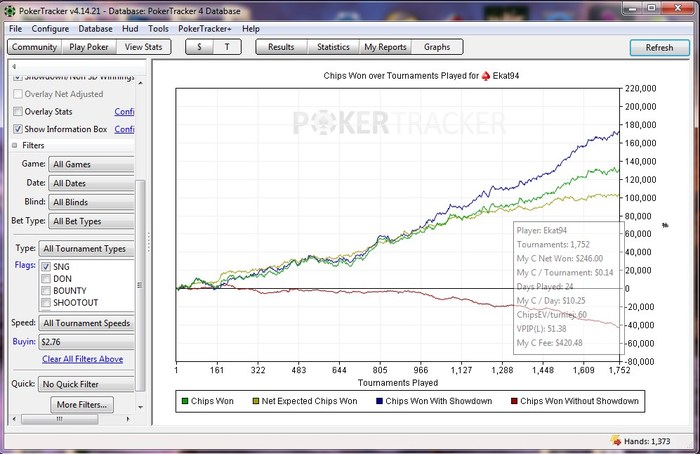Switch to the Statistics tab
This screenshot has height=454, width=700.
333,47
